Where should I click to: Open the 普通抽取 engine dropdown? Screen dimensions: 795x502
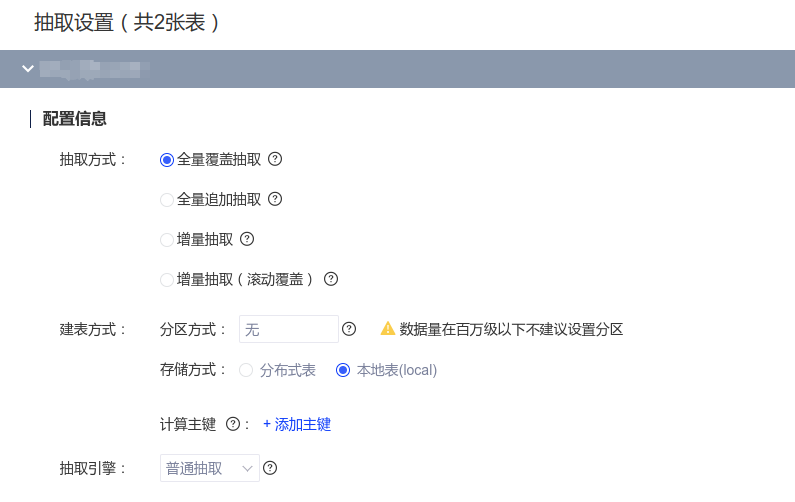[x=209, y=467]
